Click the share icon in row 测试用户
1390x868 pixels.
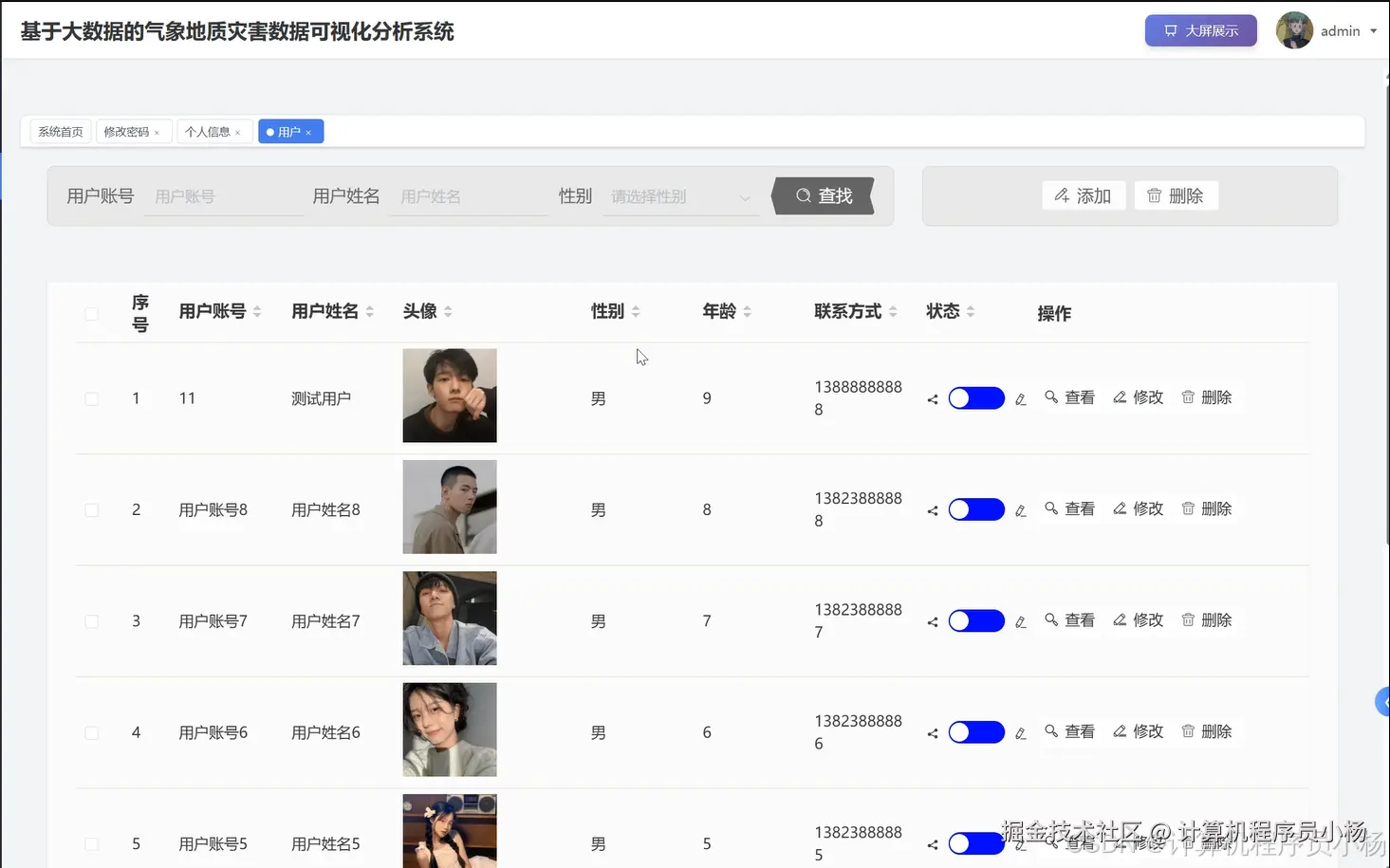(933, 399)
